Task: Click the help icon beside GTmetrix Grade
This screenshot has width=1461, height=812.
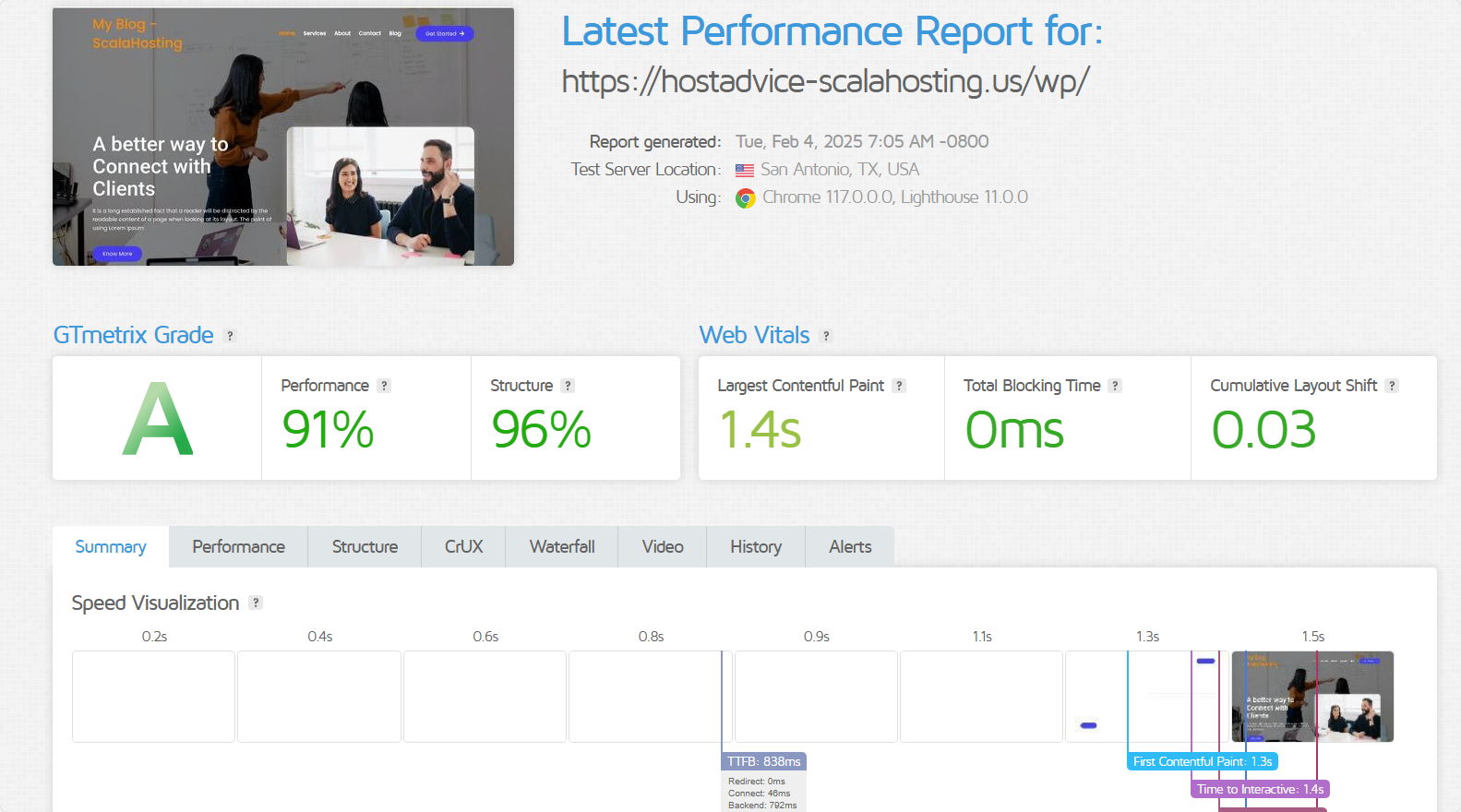Action: [x=231, y=336]
